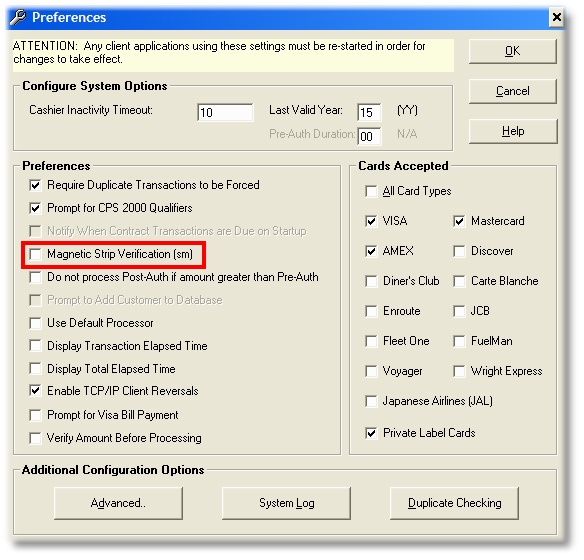This screenshot has height=560, width=584.
Task: Click the Configure System Options heading
Action: coord(95,86)
